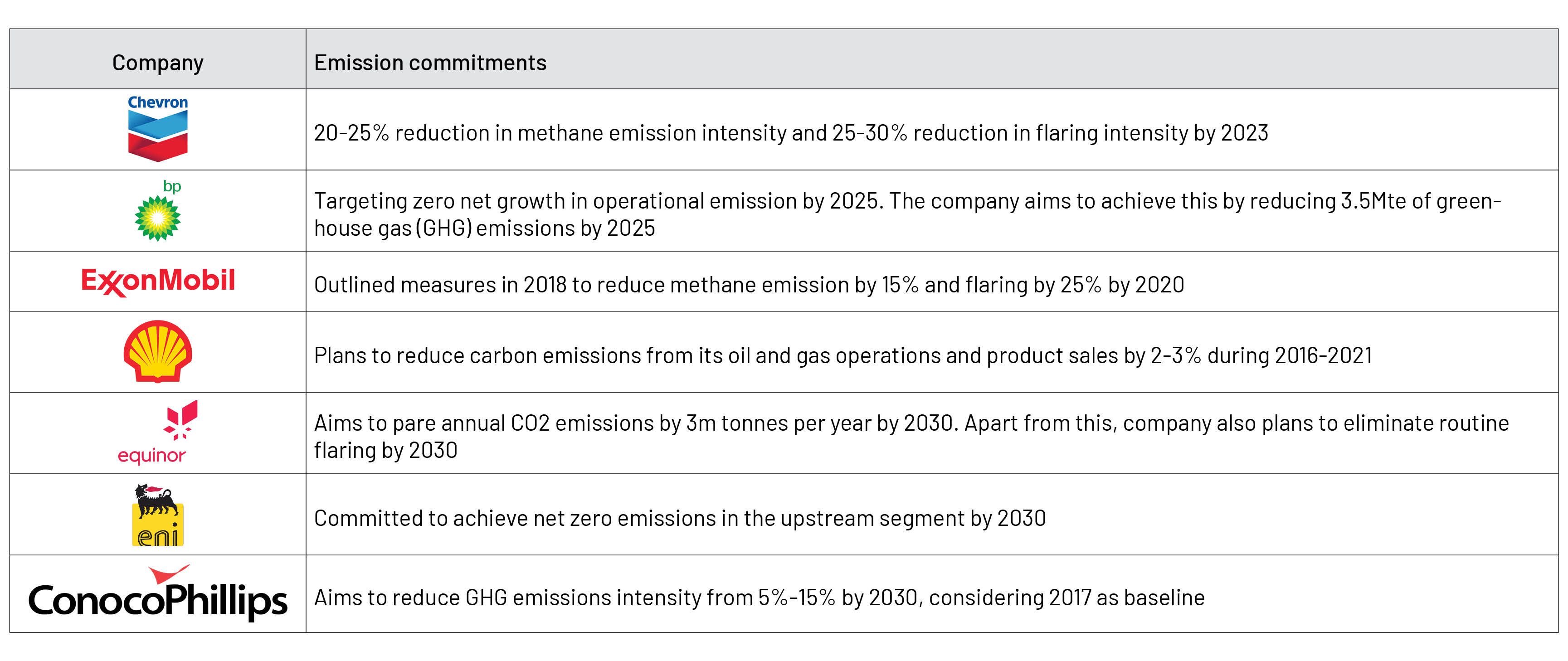Click Eni's net zero upstream commitment text
Screen dimensions: 1568x661
pyautogui.click(x=680, y=518)
